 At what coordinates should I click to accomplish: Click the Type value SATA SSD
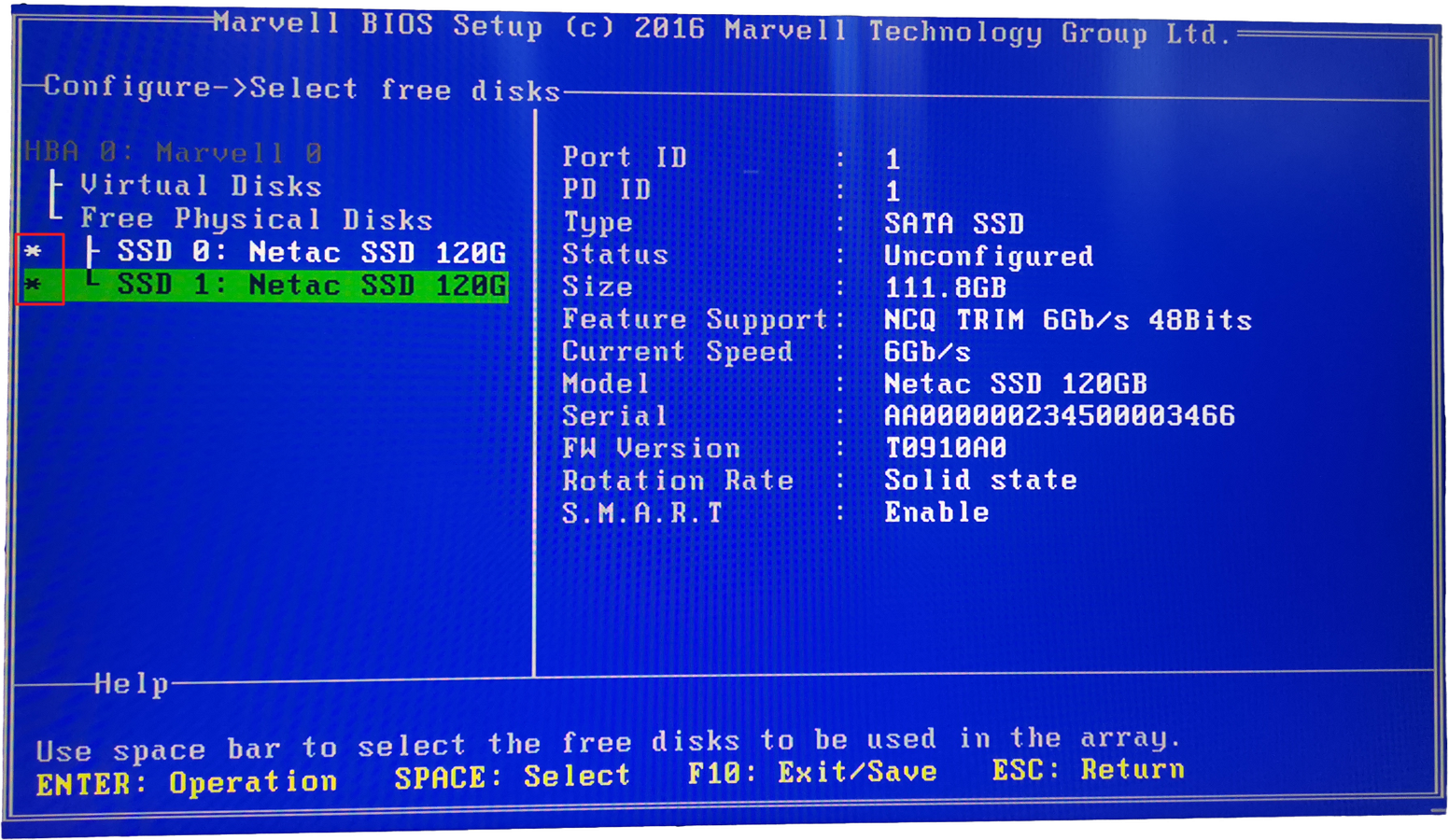[x=954, y=223]
